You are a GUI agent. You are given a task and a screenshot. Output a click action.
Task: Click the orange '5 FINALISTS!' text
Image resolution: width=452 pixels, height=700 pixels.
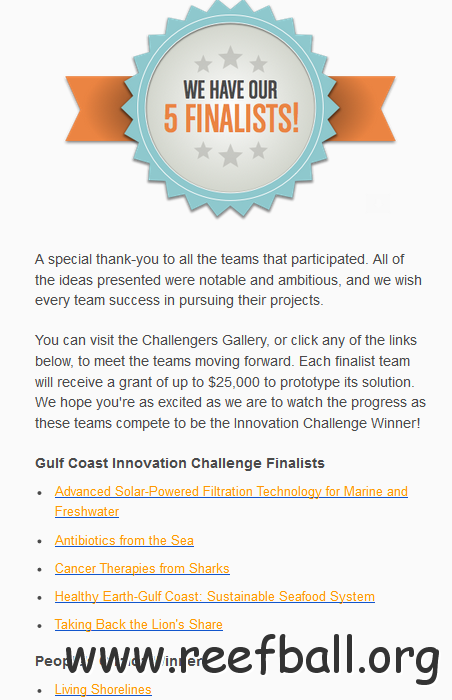click(x=231, y=118)
